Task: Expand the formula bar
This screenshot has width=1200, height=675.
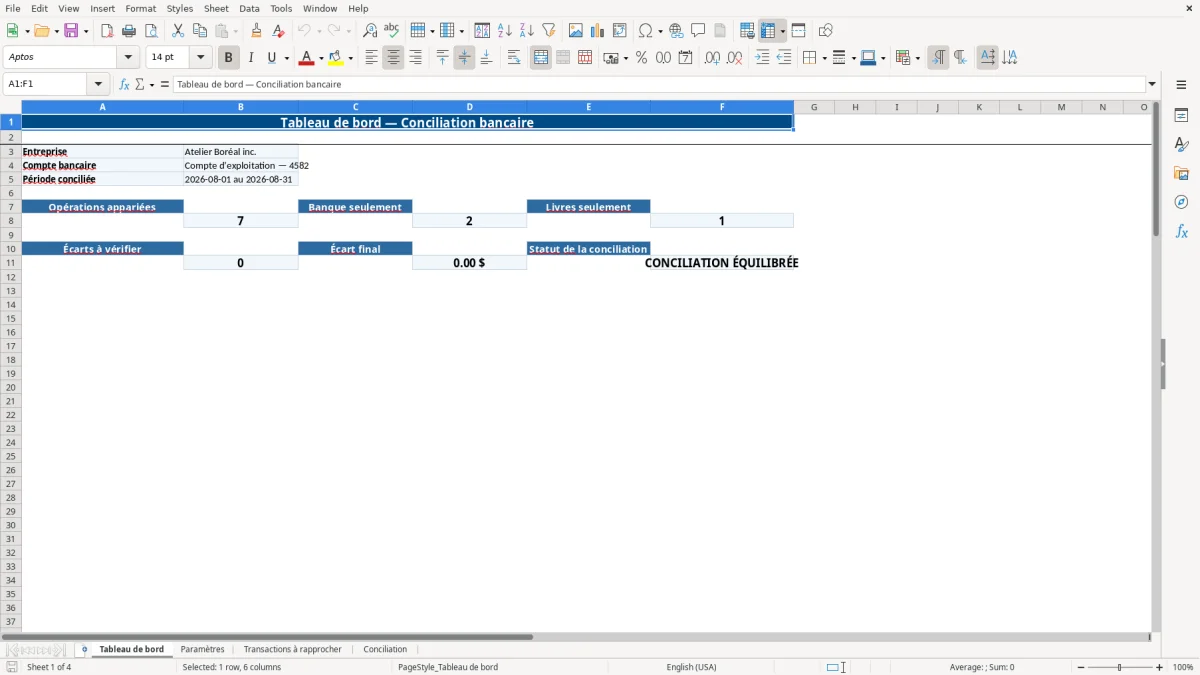Action: click(1152, 85)
